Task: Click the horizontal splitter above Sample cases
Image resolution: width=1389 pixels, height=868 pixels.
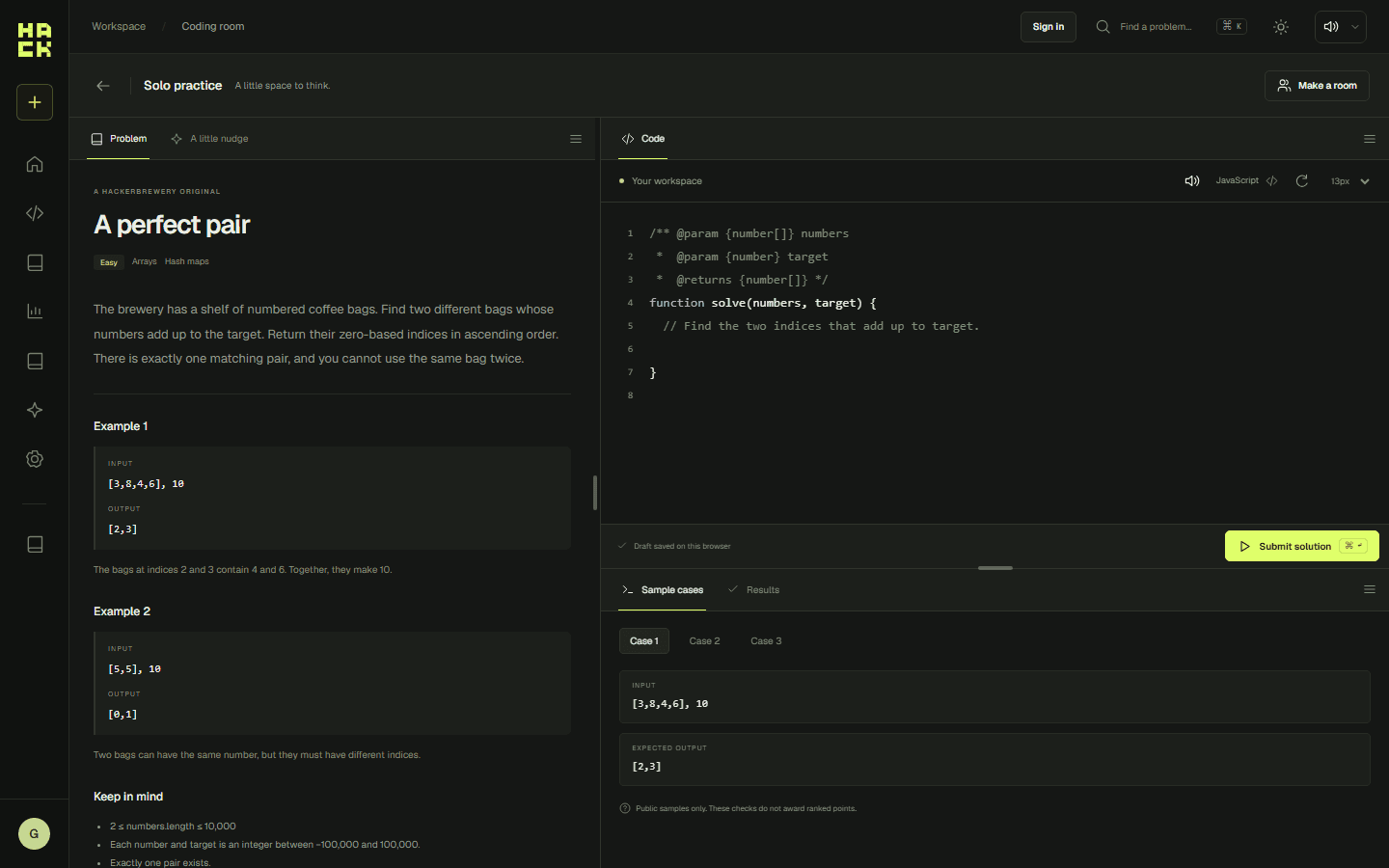Action: coord(995,568)
